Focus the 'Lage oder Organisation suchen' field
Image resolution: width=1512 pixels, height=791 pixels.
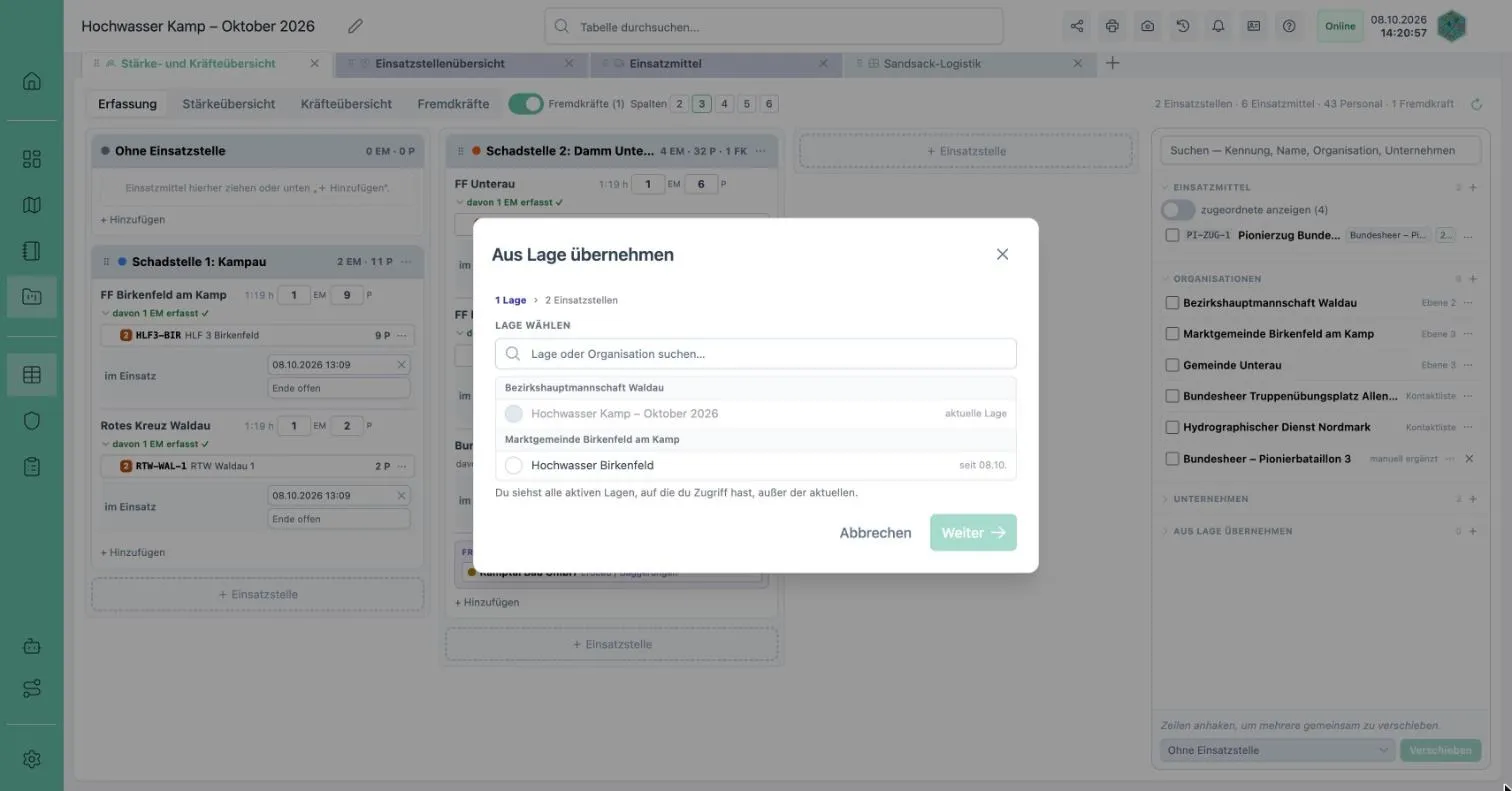756,354
